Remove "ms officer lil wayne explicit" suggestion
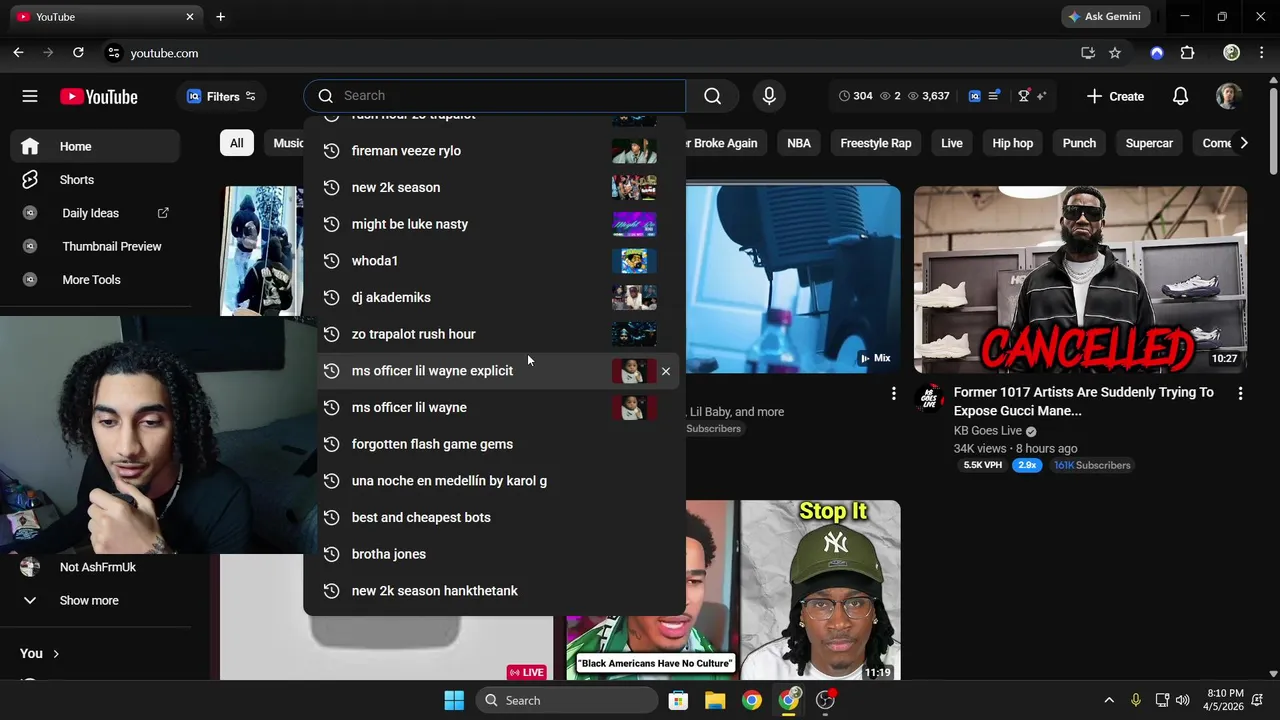1280x720 pixels. click(665, 371)
